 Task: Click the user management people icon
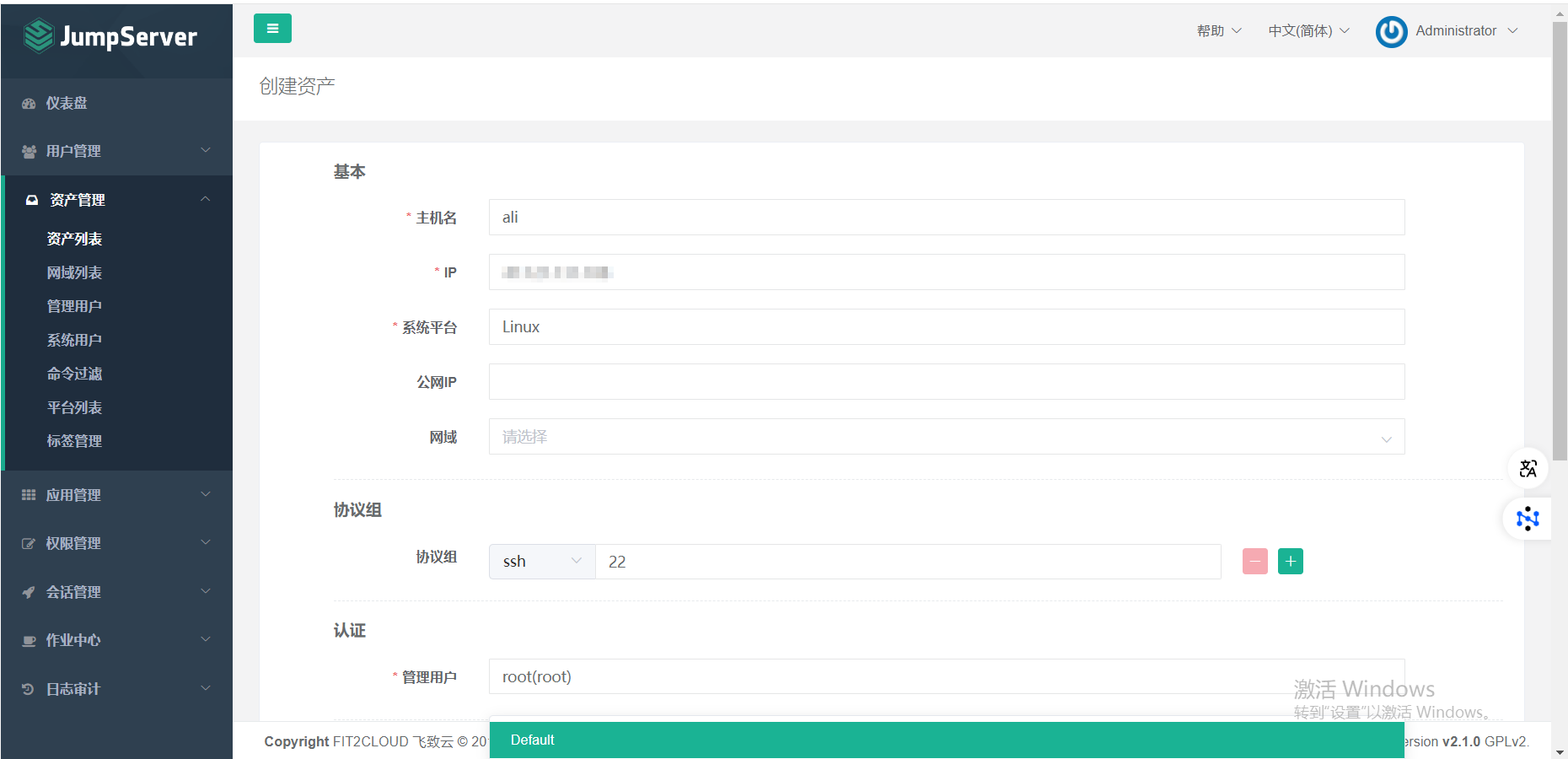29,151
